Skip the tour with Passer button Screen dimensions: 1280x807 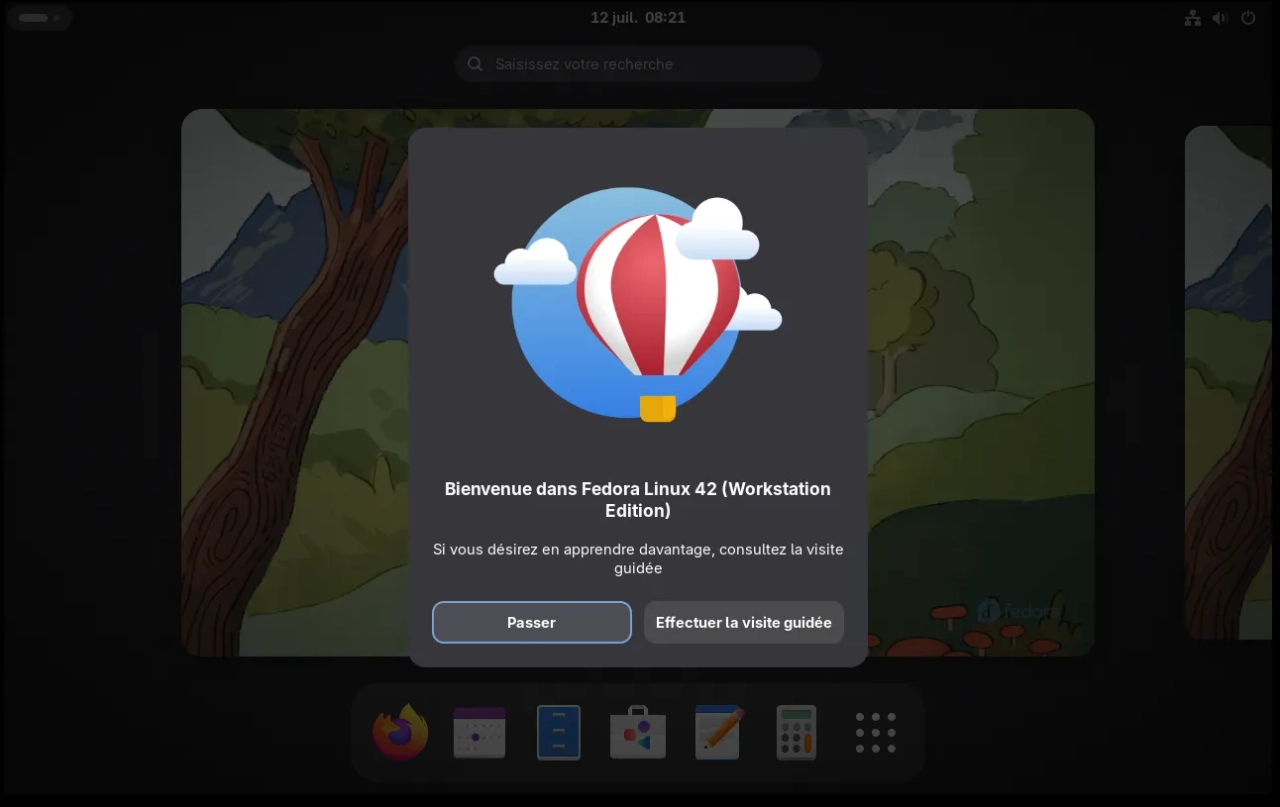[x=532, y=622]
